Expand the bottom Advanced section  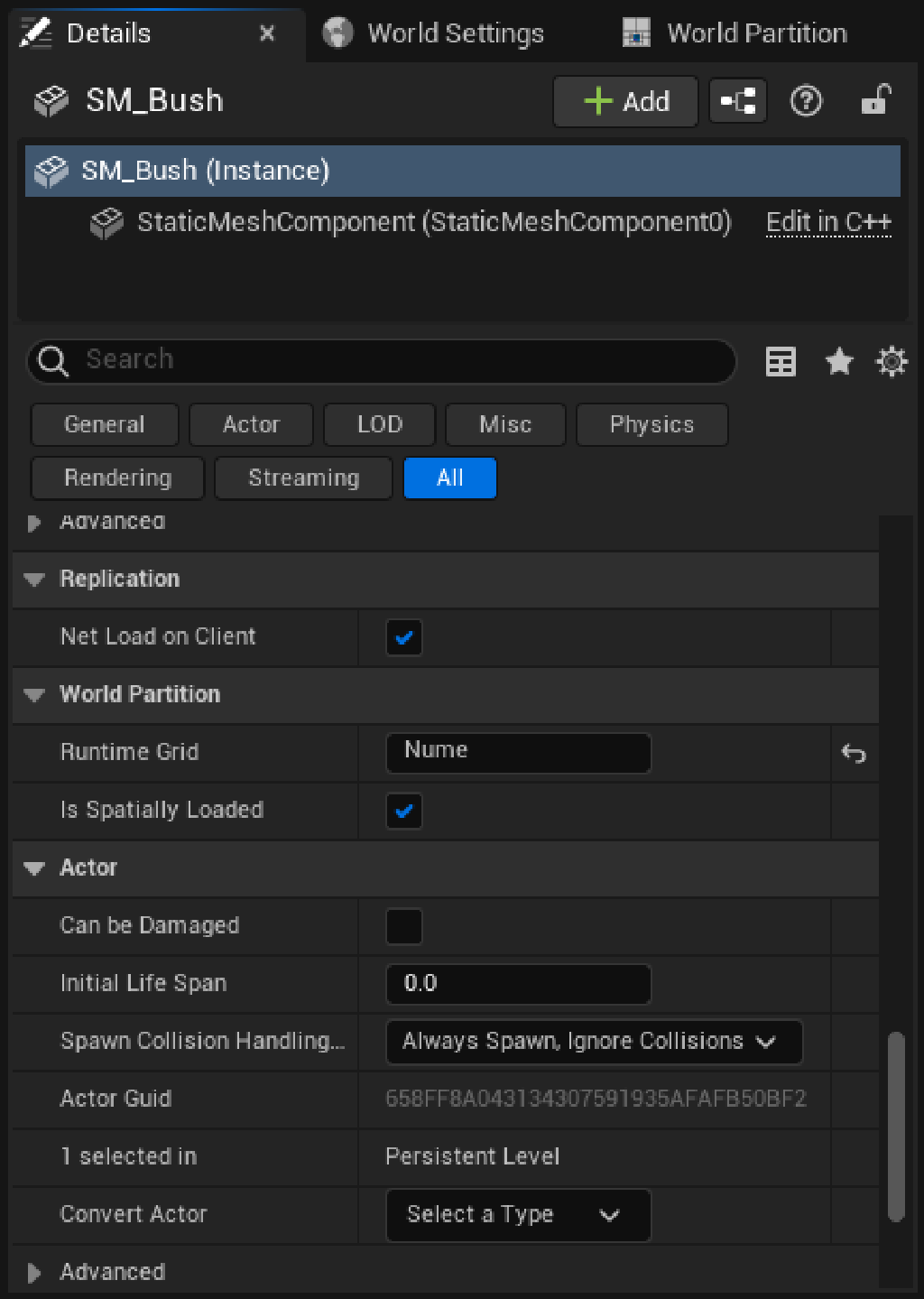point(35,1273)
